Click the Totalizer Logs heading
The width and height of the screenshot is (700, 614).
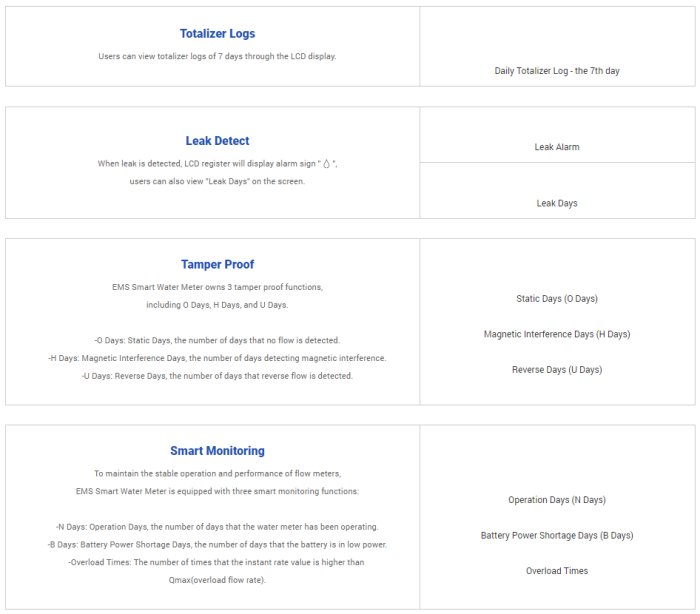(x=217, y=33)
